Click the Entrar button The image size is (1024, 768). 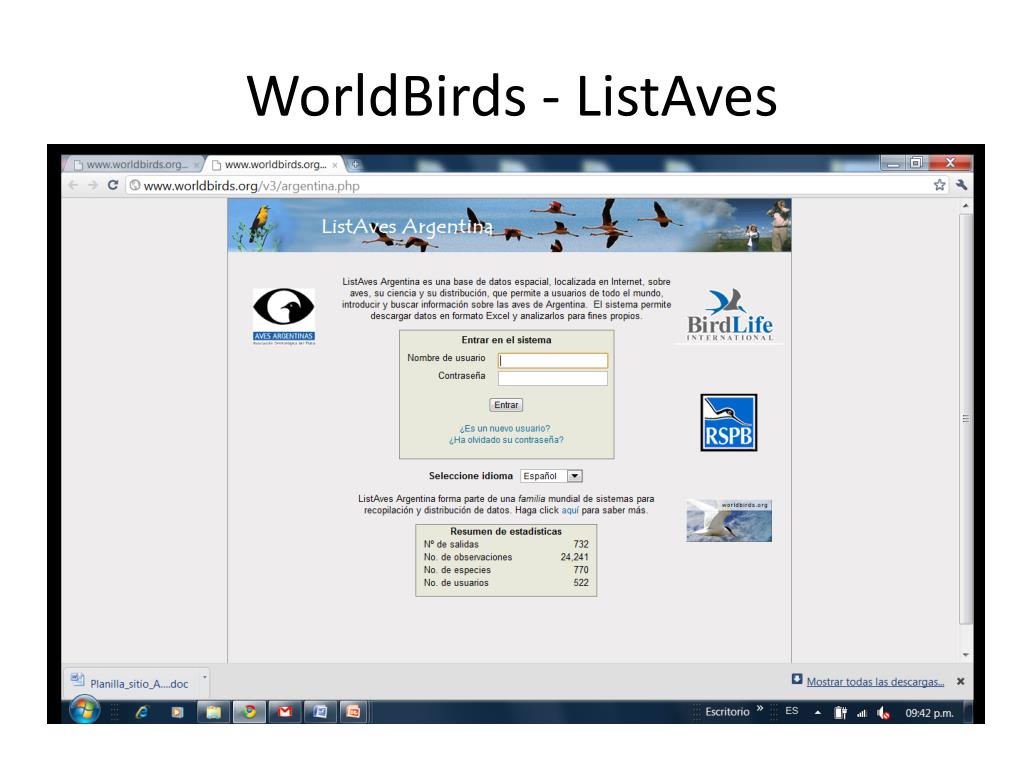pos(506,405)
